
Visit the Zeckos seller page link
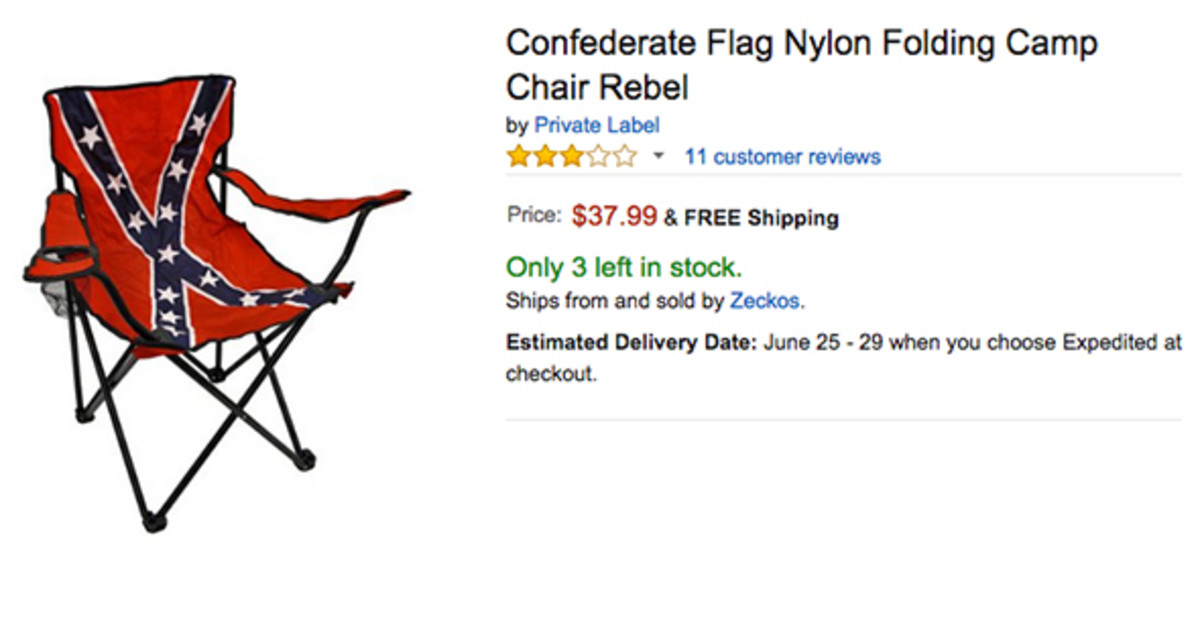click(765, 300)
